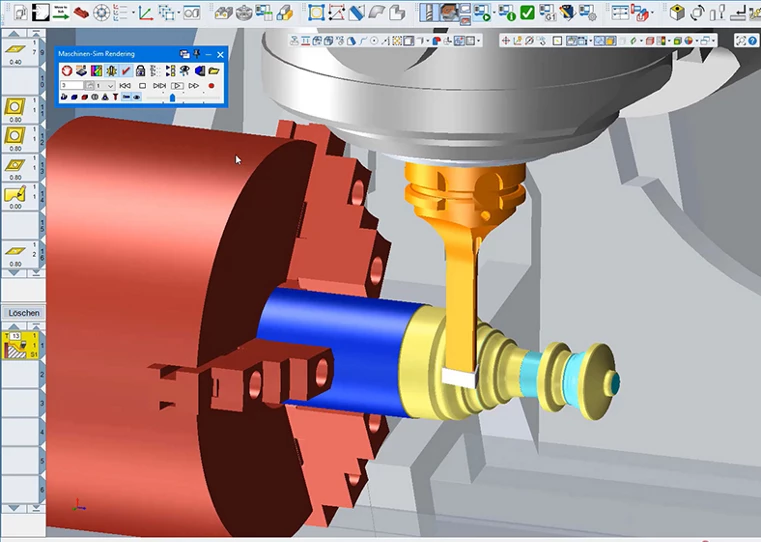Select the first rhombic insert tool tile 0.40
Viewport: 761px width, 542px height.
tap(16, 52)
